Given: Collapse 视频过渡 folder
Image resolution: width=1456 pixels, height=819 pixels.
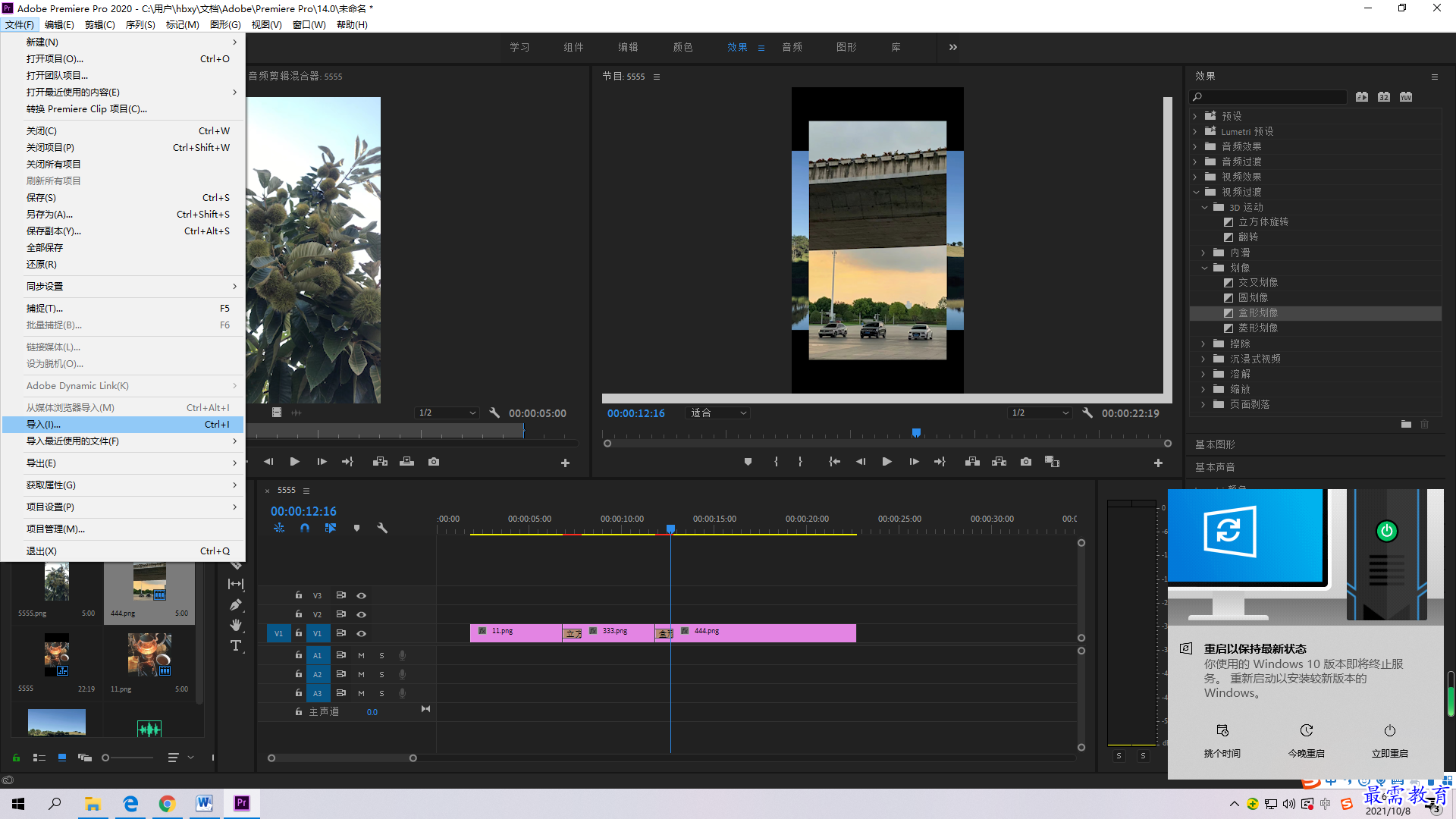Looking at the screenshot, I should click(x=1195, y=192).
